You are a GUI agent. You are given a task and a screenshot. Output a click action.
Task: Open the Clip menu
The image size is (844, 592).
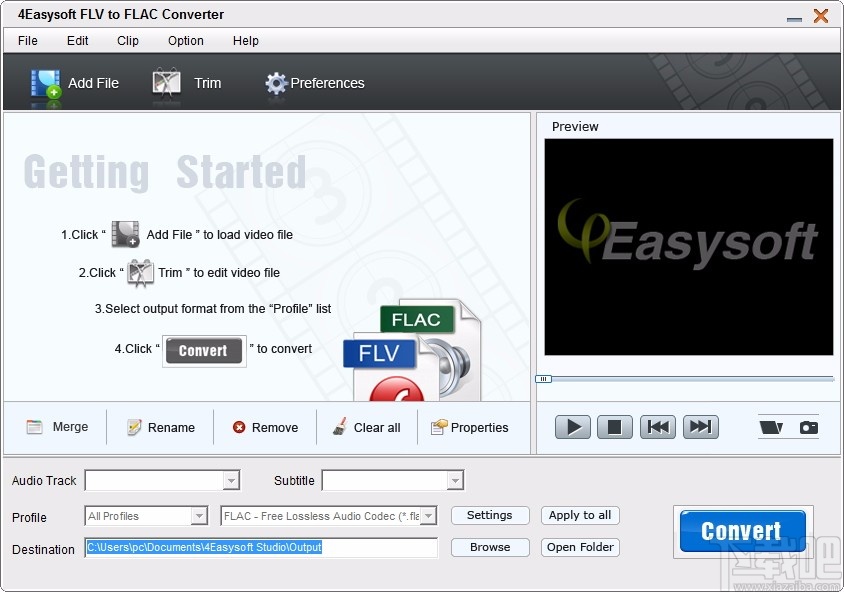coord(127,41)
